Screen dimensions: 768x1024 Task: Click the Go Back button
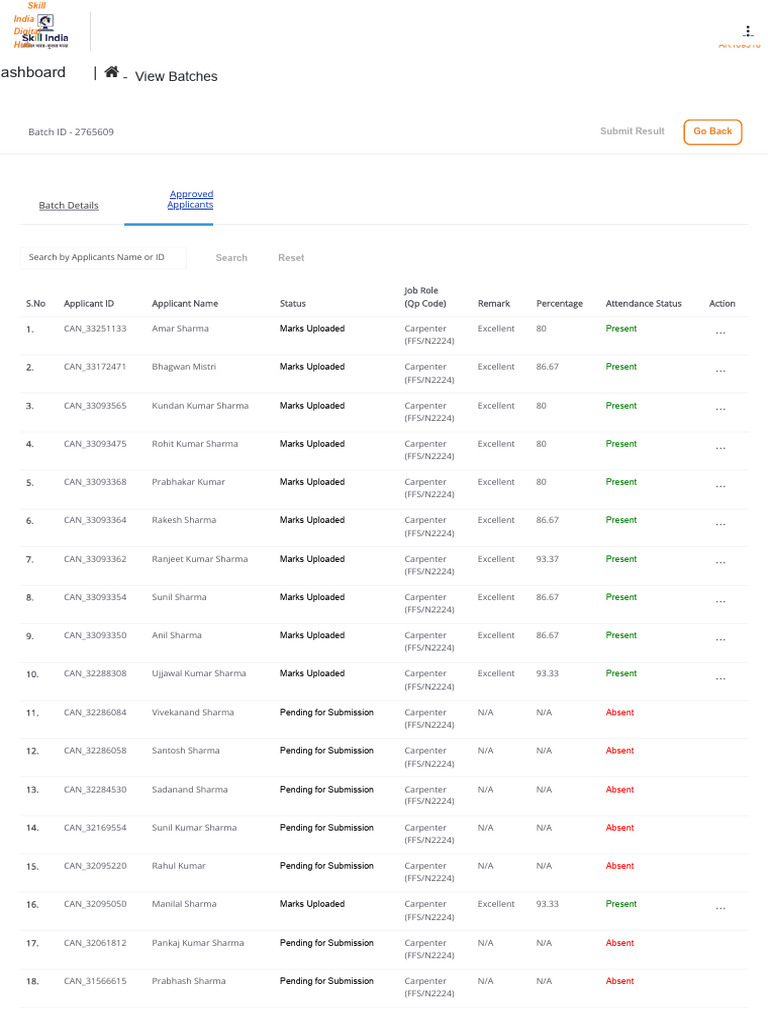tap(712, 131)
